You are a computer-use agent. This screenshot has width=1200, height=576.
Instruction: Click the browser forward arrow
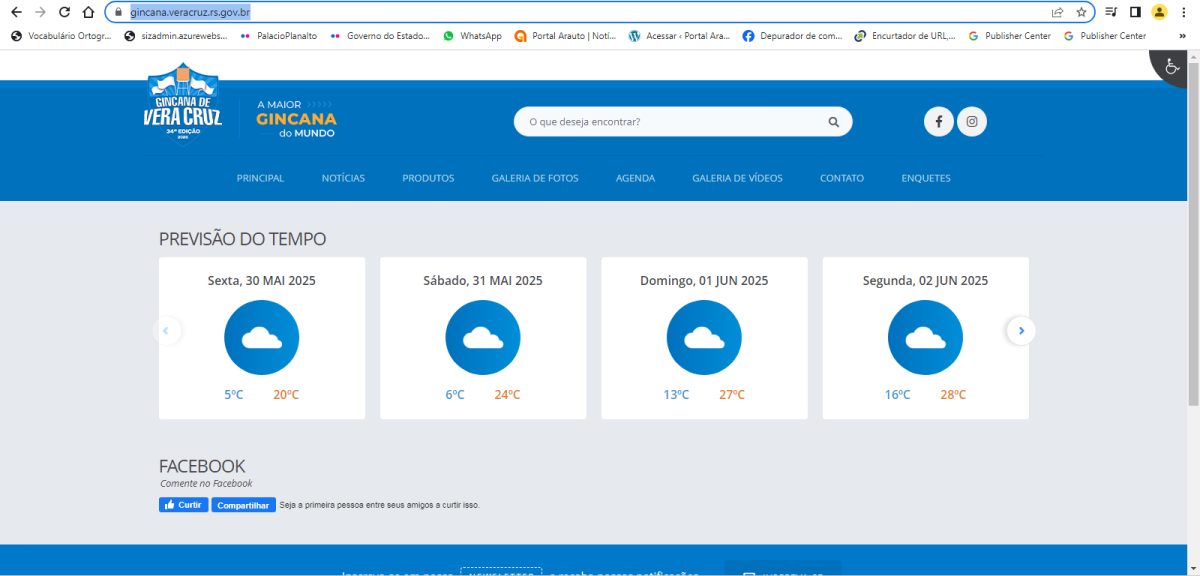(40, 12)
